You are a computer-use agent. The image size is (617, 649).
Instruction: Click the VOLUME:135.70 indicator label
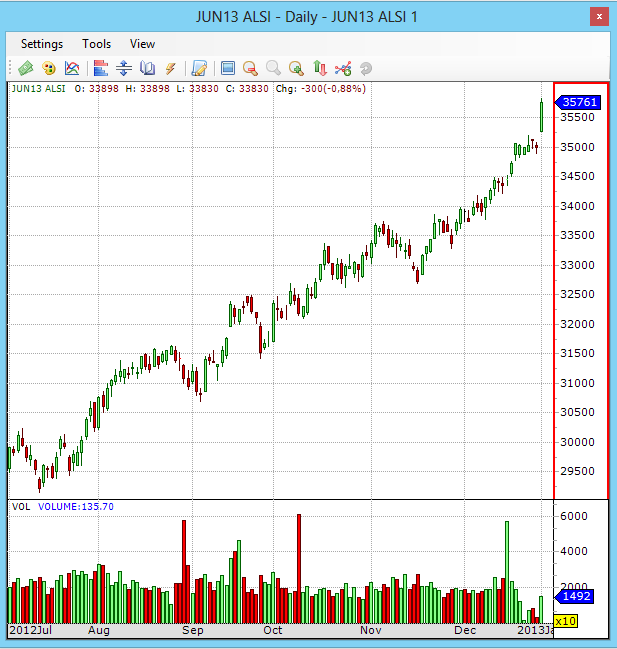[76, 507]
